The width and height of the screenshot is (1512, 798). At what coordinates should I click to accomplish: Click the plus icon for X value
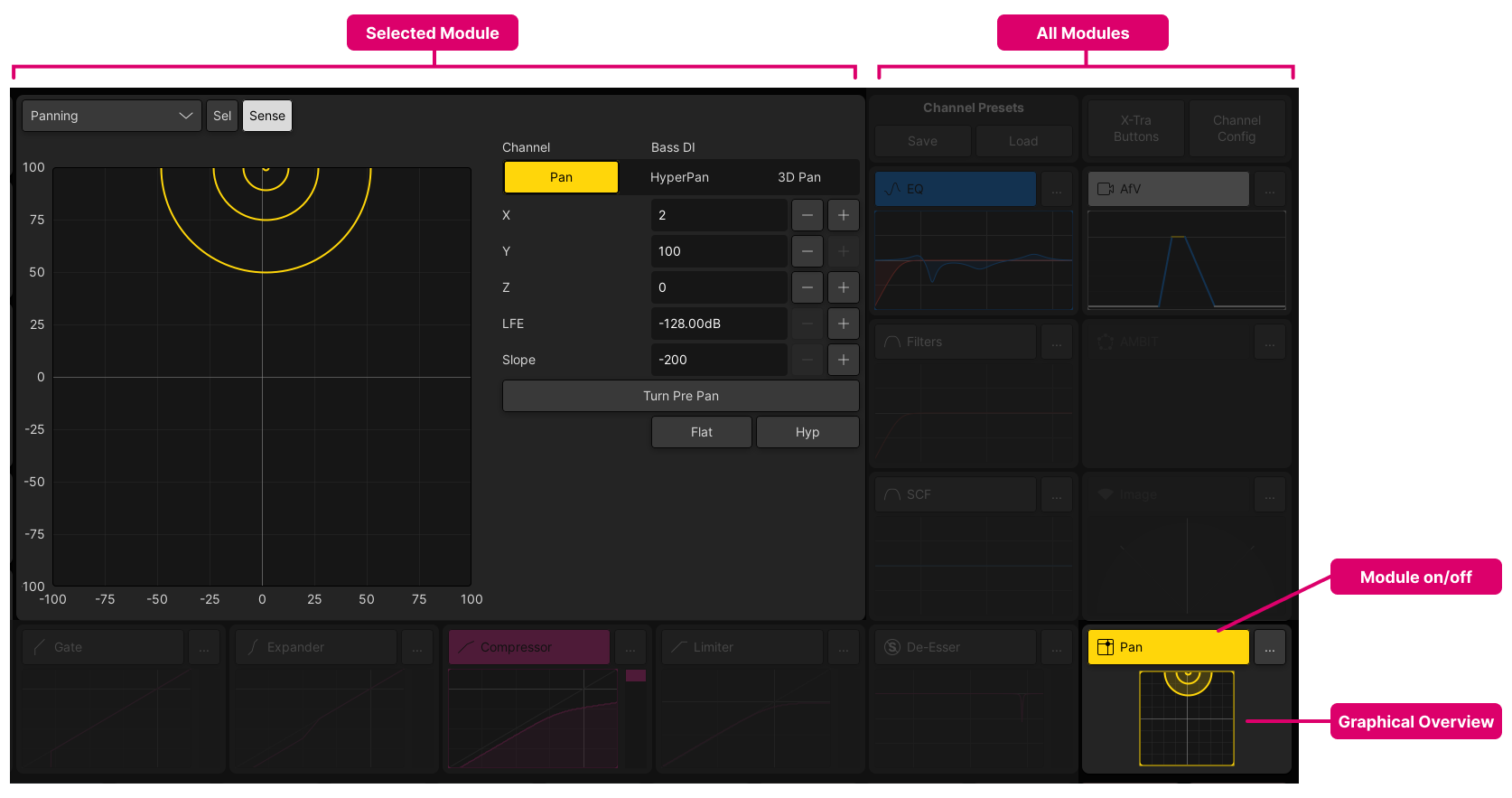[843, 215]
